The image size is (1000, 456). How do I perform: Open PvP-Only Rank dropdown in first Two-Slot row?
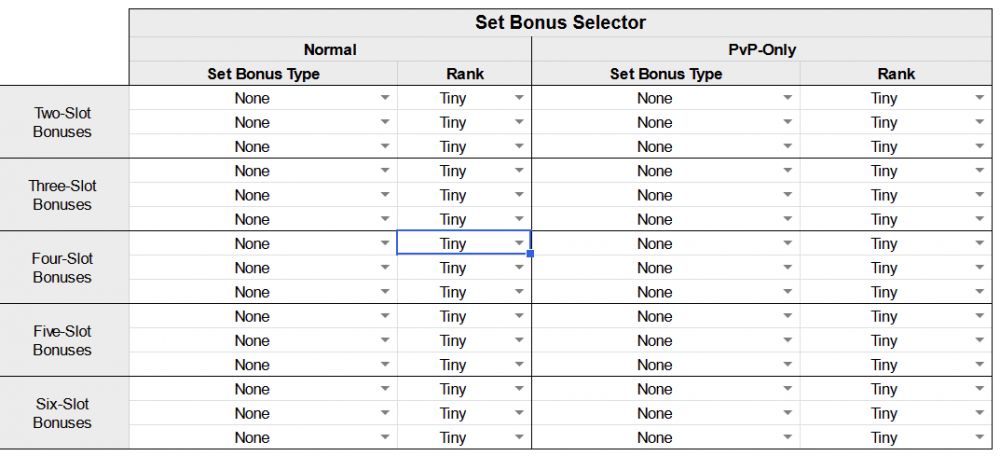pos(979,98)
